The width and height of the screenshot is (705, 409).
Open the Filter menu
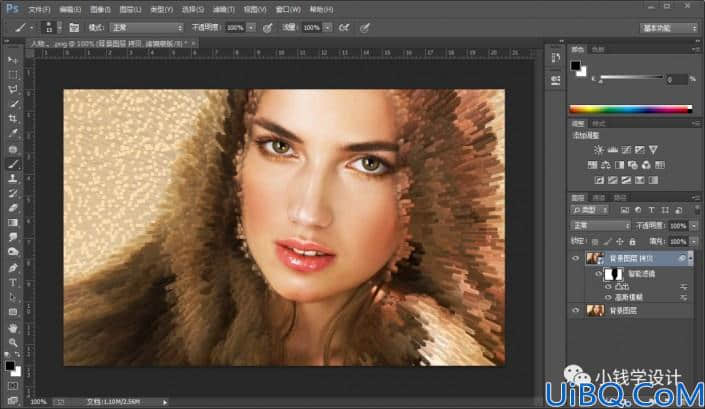click(x=223, y=9)
